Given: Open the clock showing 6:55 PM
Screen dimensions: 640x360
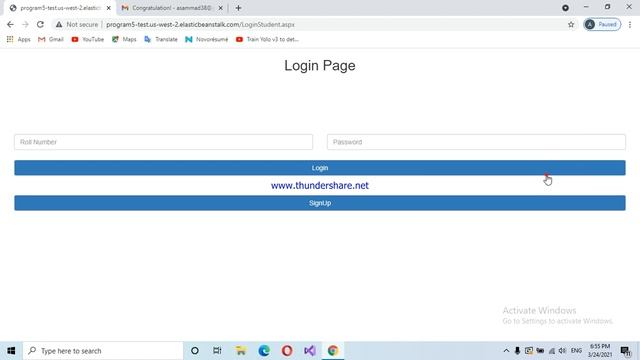Looking at the screenshot, I should (600, 351).
